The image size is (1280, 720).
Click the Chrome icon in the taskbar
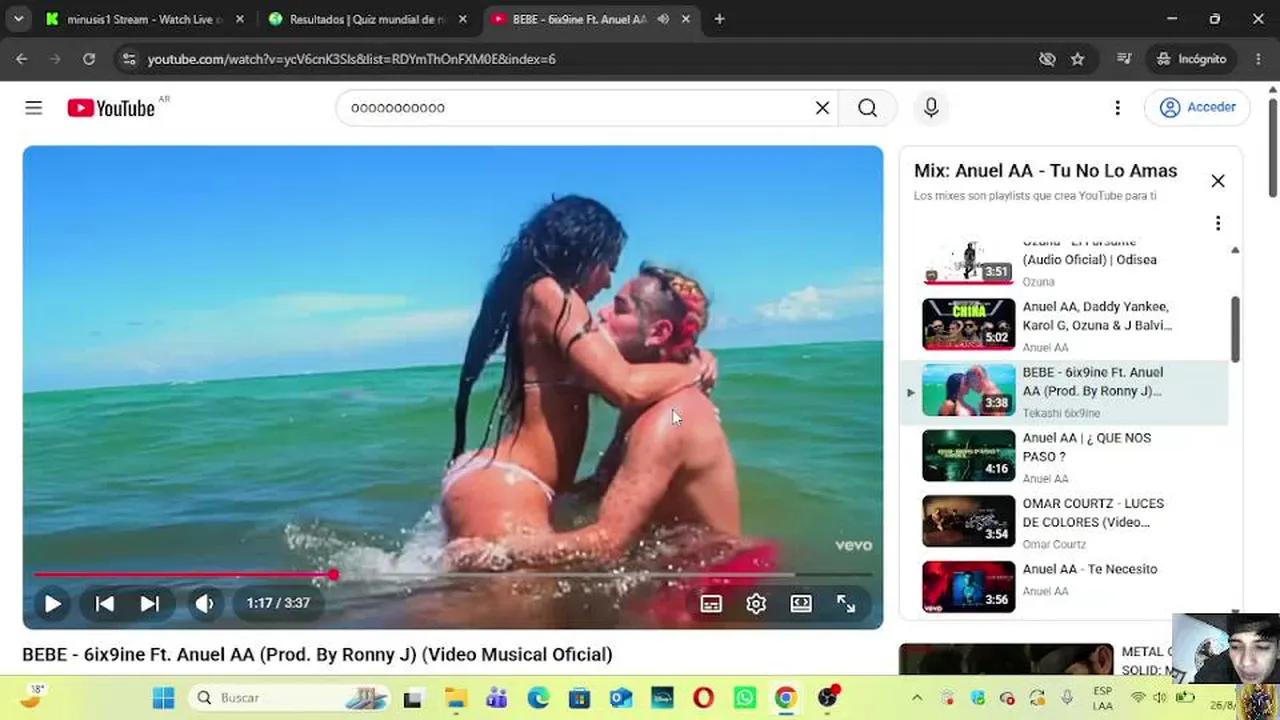pos(786,698)
